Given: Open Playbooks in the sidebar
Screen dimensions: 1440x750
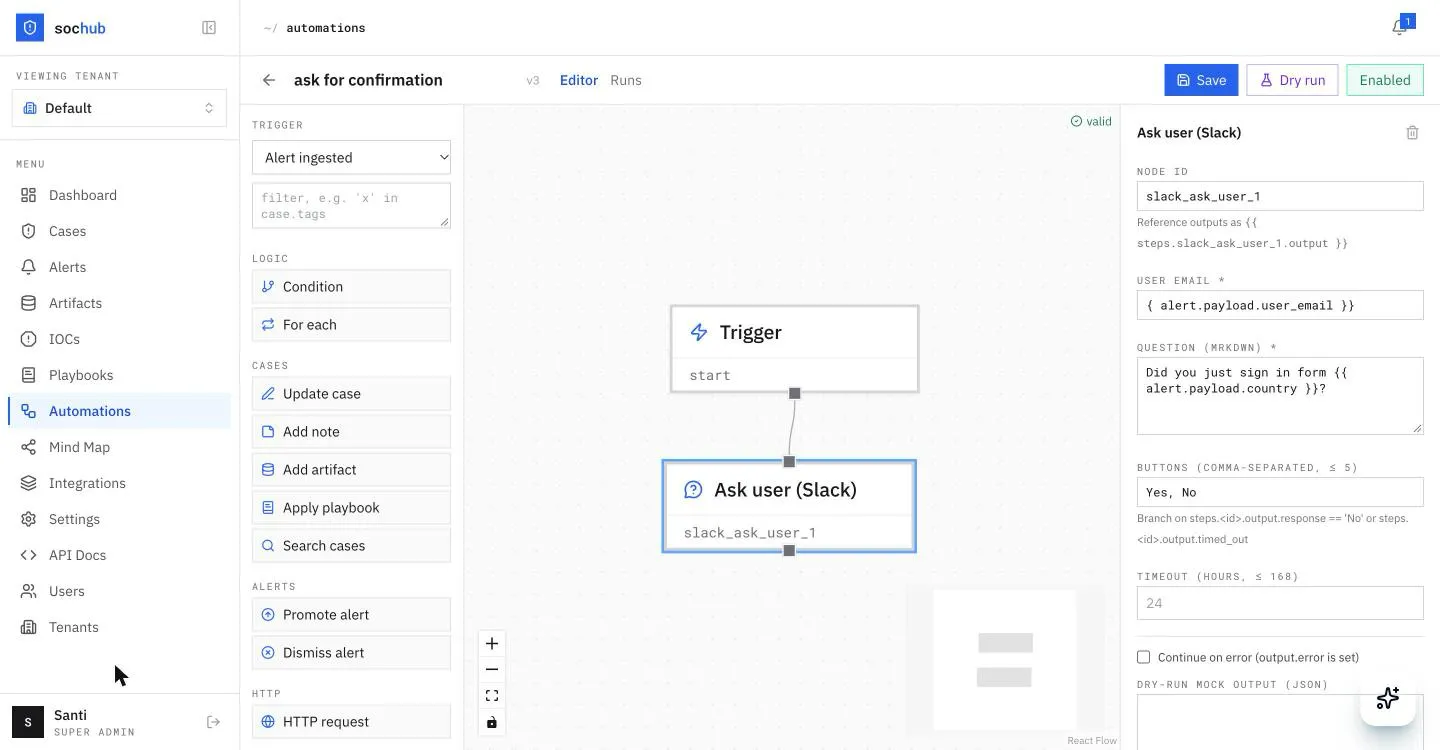Looking at the screenshot, I should click(119, 375).
